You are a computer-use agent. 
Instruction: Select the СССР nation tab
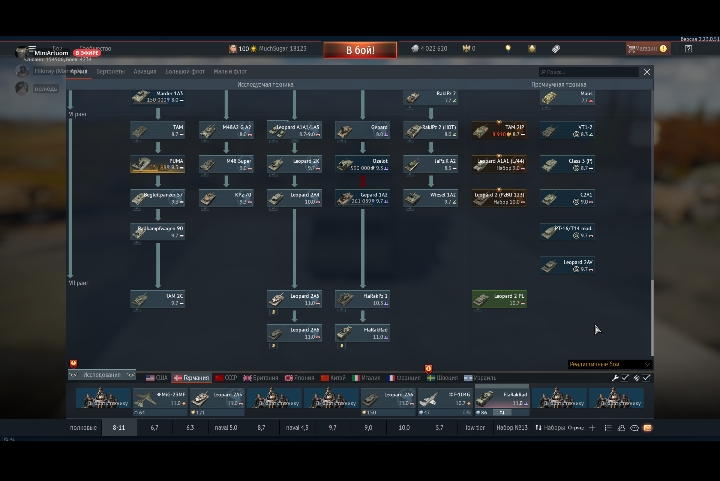(226, 378)
